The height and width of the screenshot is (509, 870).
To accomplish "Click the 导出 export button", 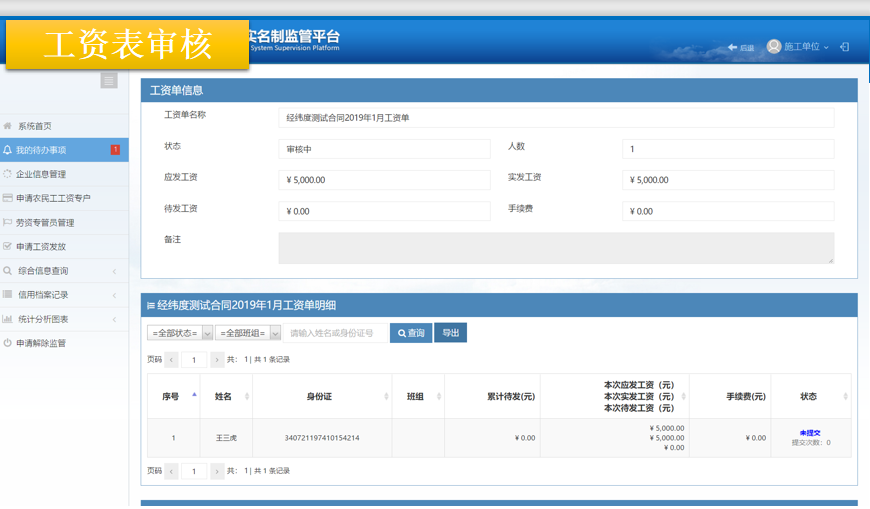I will 451,333.
